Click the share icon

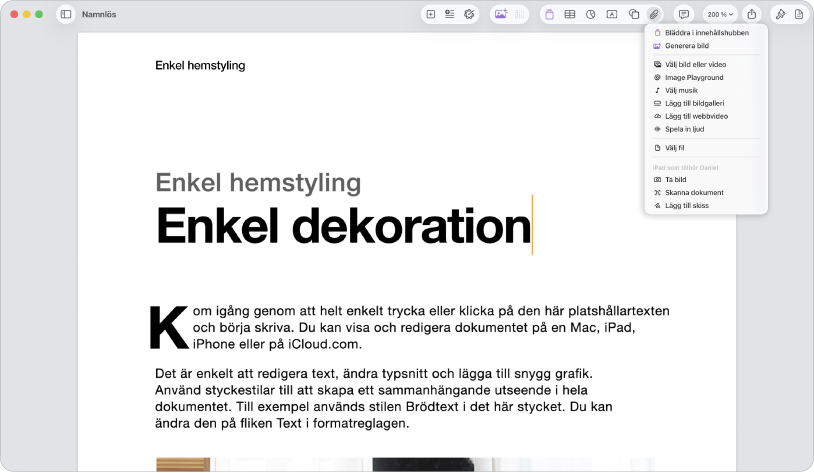[752, 15]
